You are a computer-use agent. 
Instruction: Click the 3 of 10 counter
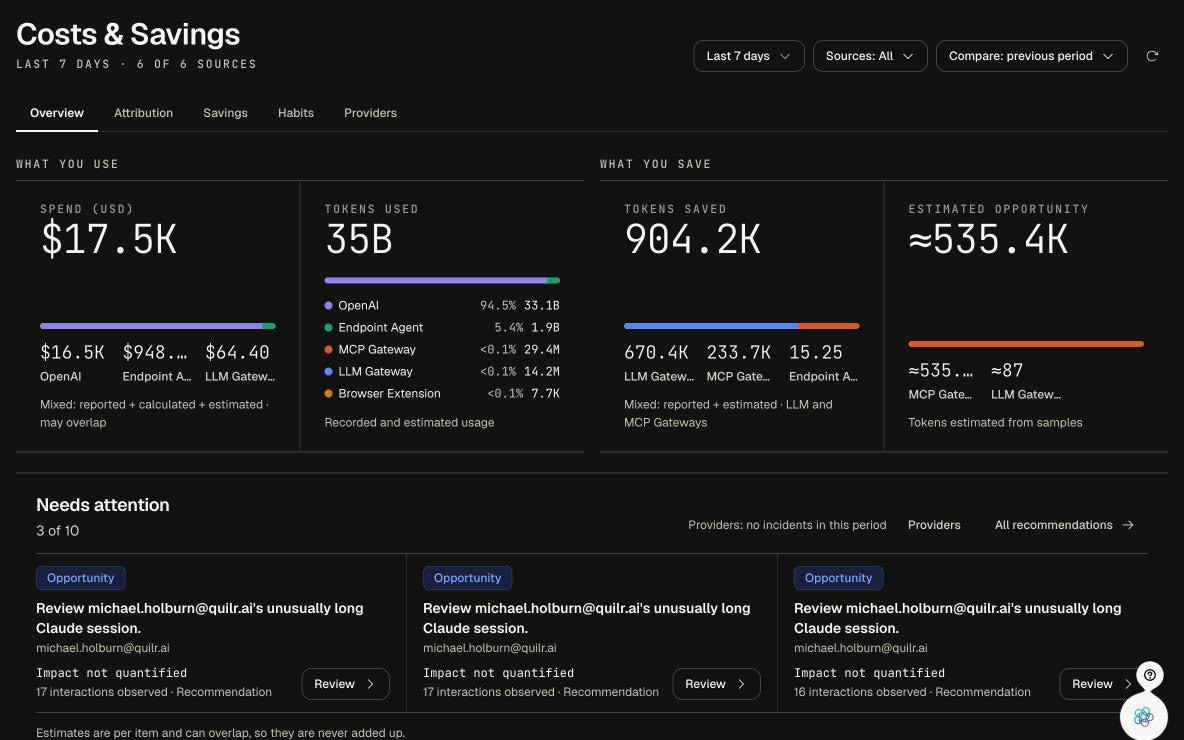pyautogui.click(x=57, y=531)
